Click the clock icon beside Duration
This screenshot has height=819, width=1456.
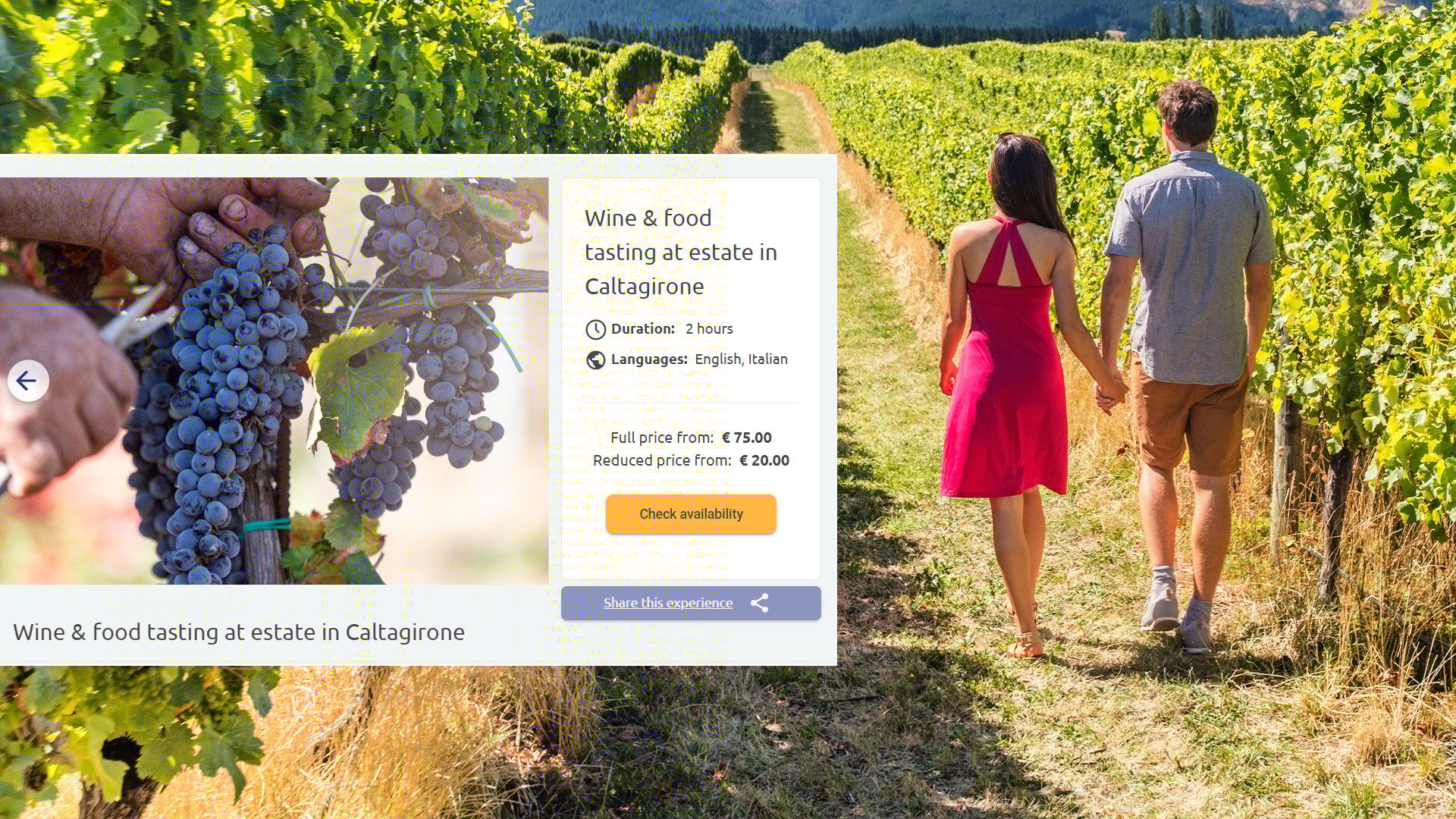tap(595, 329)
